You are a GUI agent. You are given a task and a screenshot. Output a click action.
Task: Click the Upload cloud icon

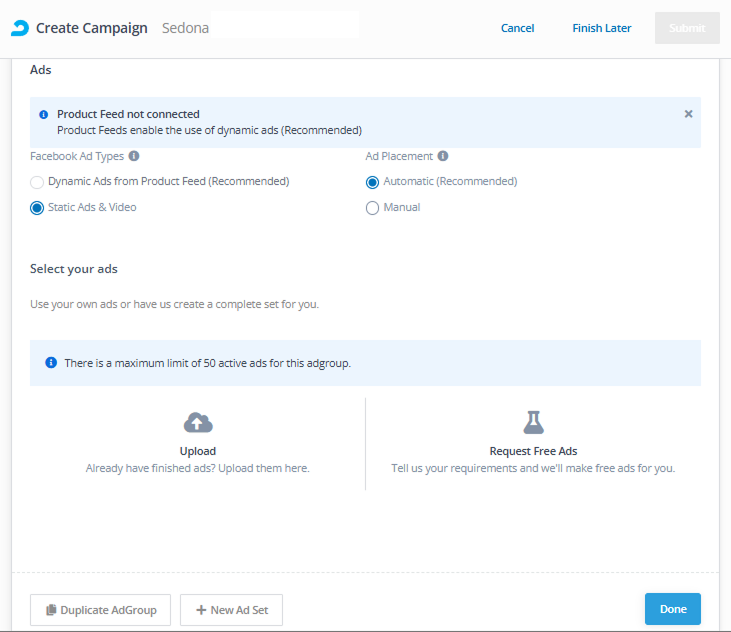pyautogui.click(x=198, y=422)
